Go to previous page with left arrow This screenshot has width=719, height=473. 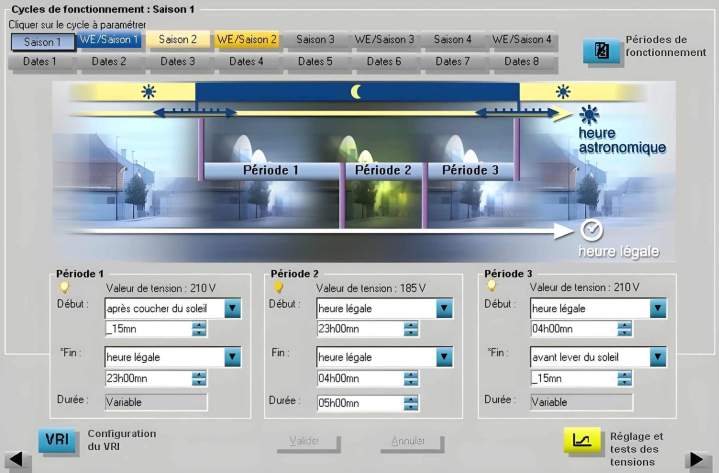(x=17, y=460)
